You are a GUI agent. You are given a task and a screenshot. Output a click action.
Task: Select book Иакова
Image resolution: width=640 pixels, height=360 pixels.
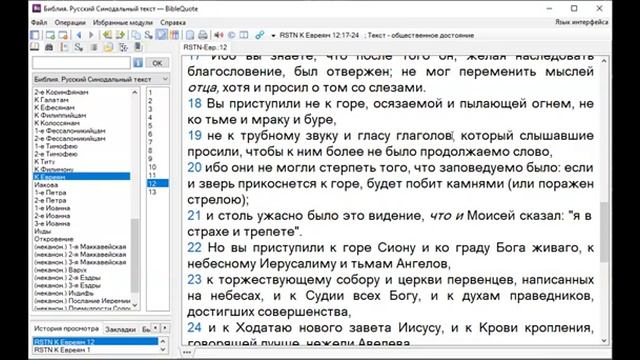pyautogui.click(x=46, y=185)
